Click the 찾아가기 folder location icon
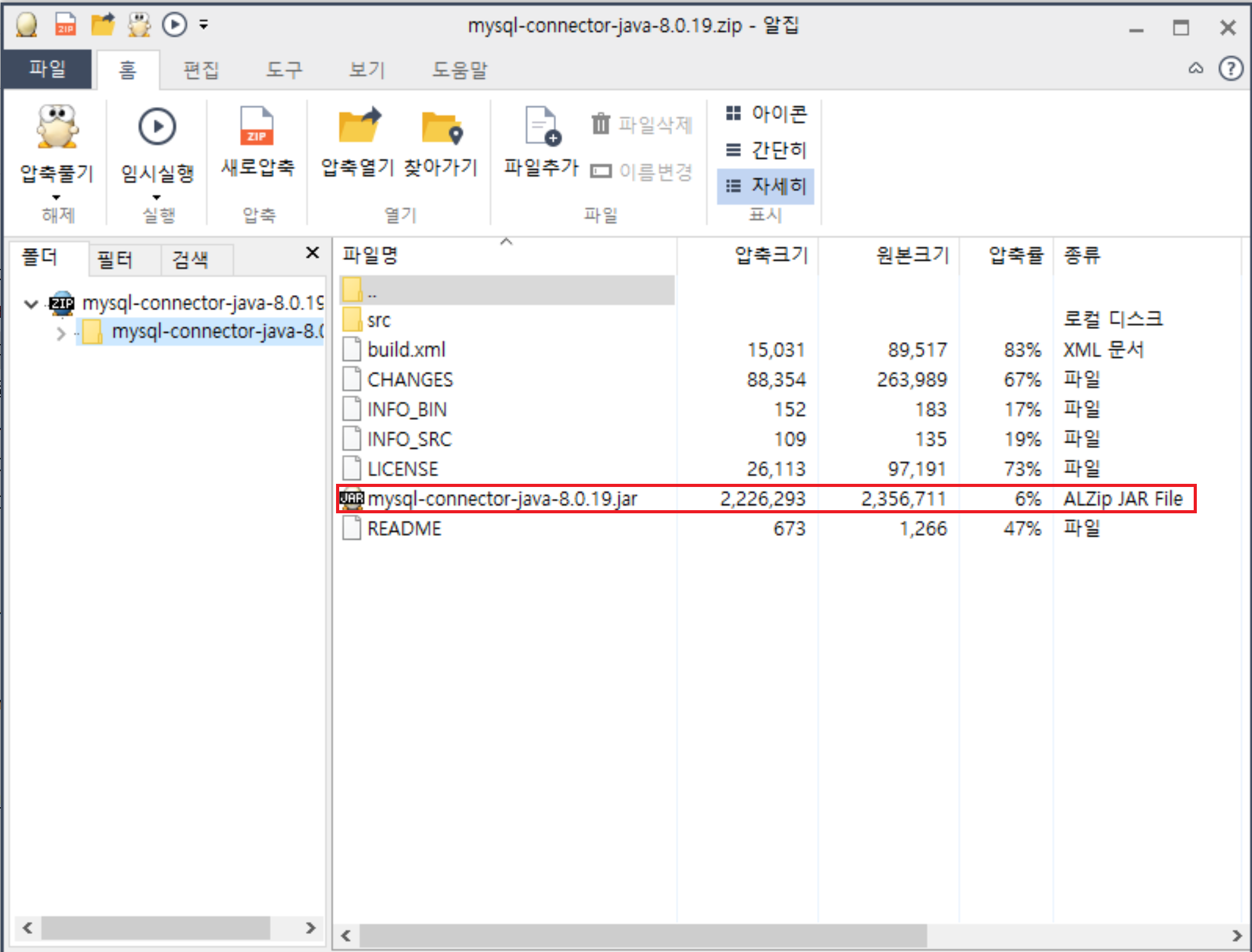This screenshot has height=952, width=1252. [441, 127]
